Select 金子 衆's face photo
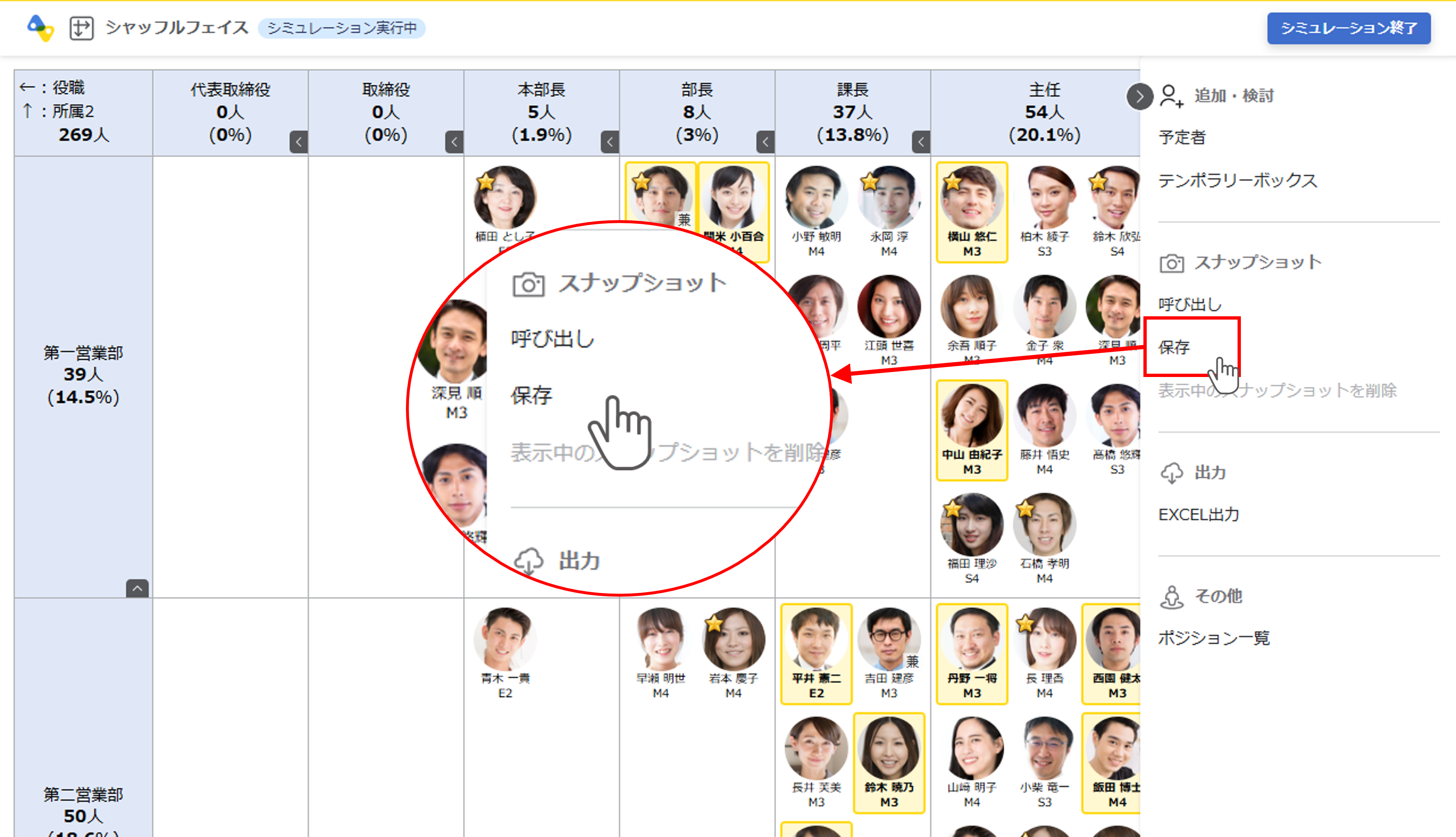The image size is (1456, 837). click(1044, 306)
